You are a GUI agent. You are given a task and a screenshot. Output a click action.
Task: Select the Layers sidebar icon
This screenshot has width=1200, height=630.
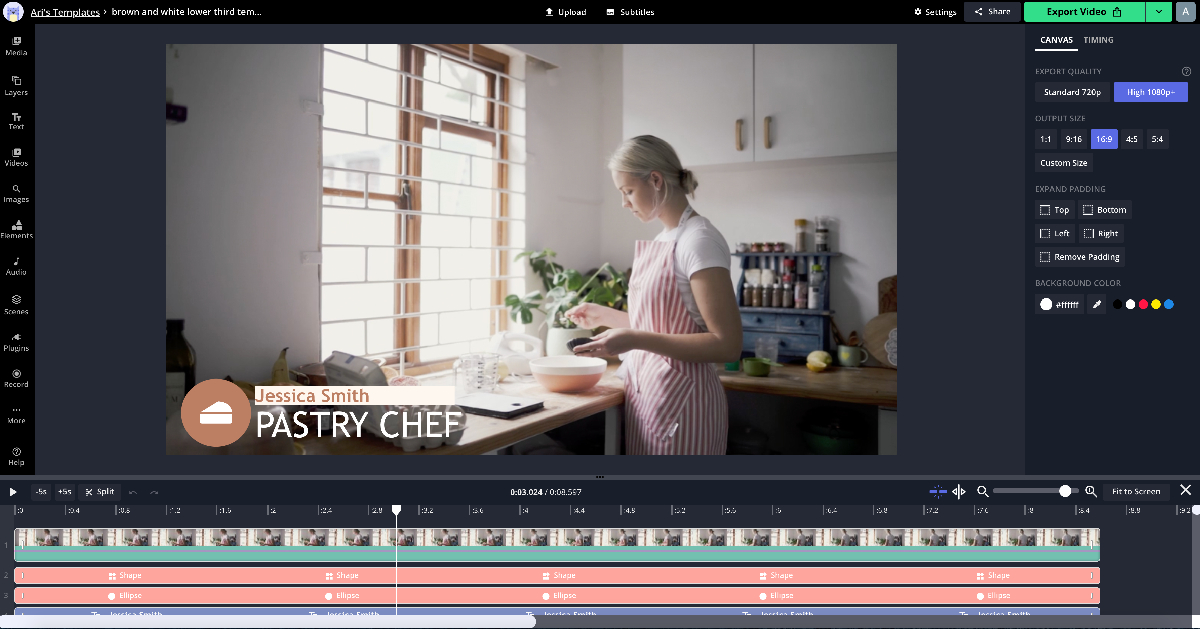tap(15, 84)
